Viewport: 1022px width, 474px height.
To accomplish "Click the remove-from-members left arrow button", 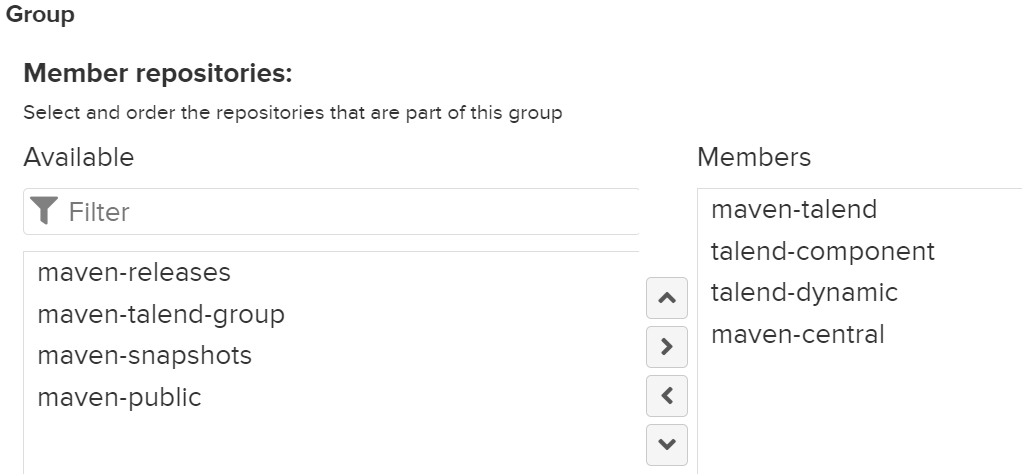I will click(x=666, y=396).
